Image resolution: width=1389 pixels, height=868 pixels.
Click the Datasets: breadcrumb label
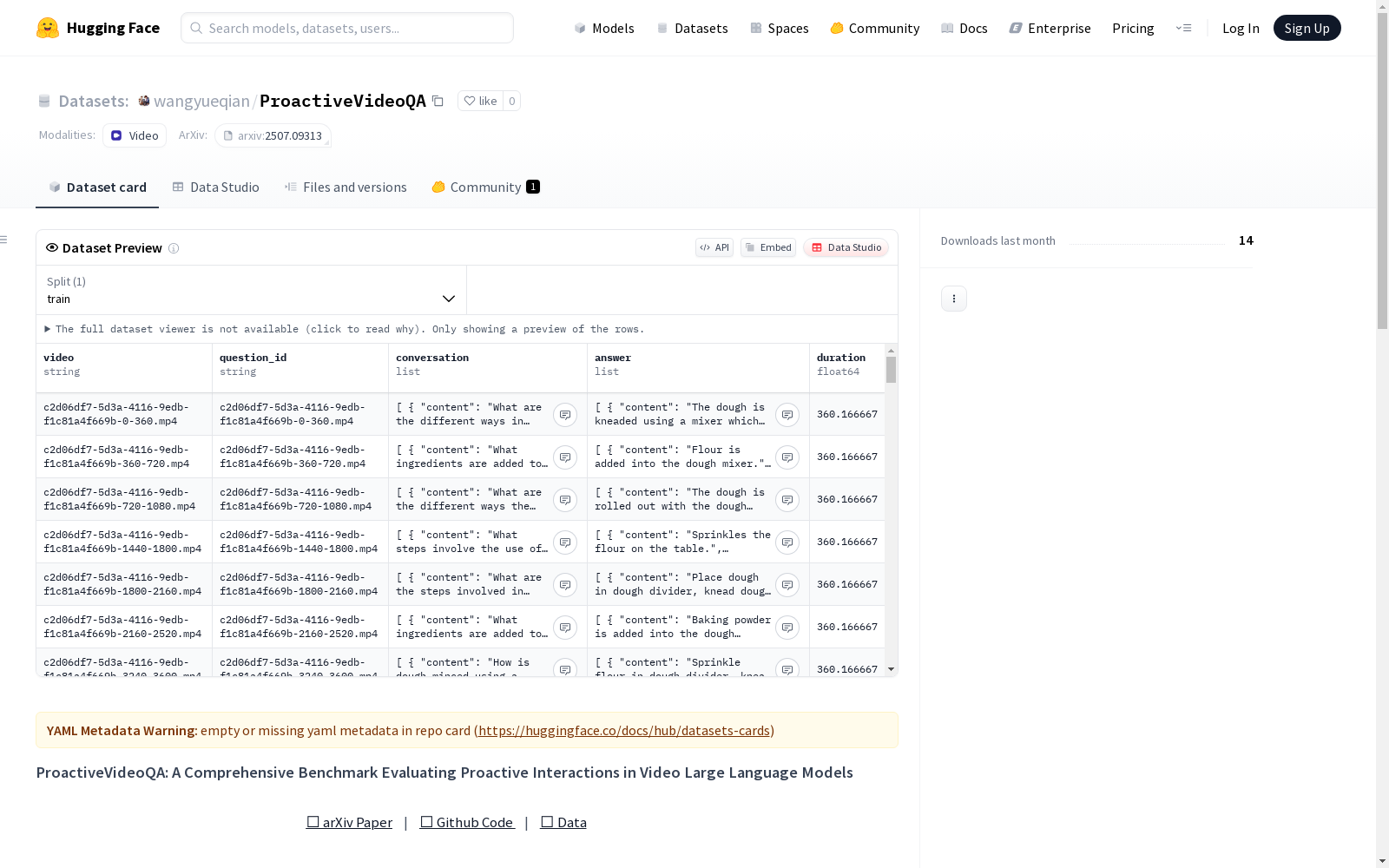(94, 102)
